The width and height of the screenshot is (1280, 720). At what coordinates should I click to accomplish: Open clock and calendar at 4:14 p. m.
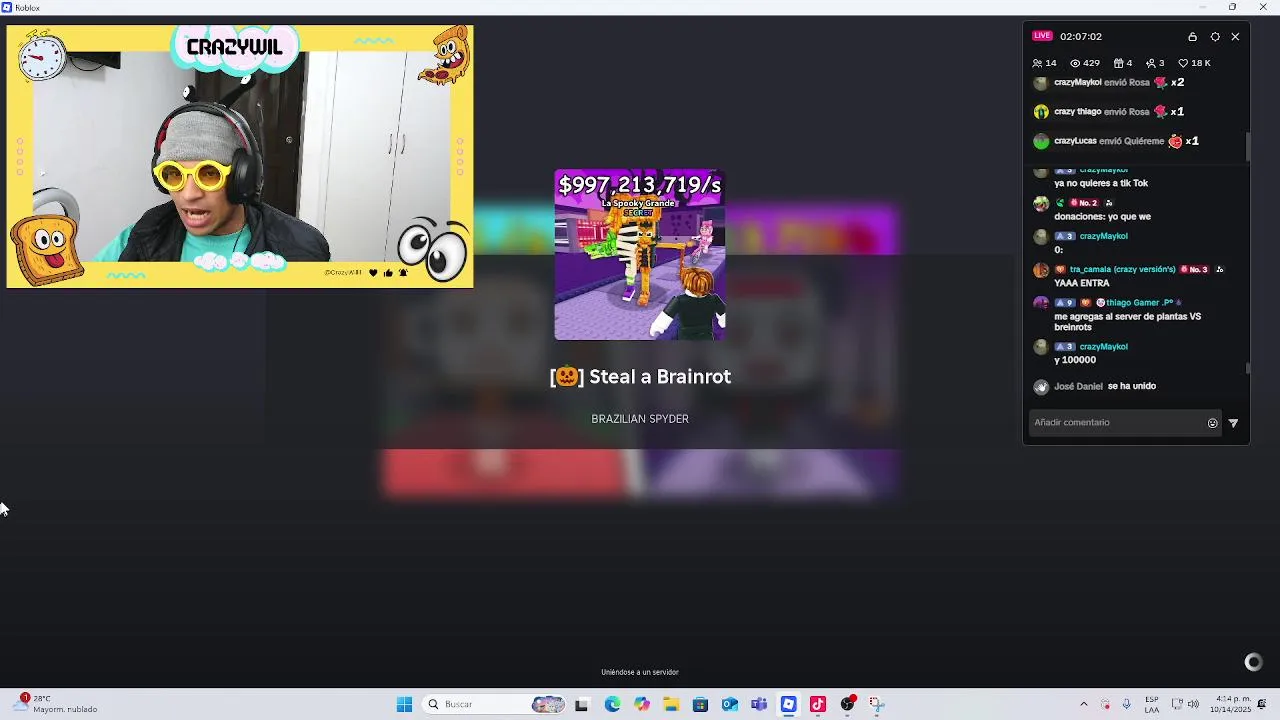pyautogui.click(x=1230, y=704)
